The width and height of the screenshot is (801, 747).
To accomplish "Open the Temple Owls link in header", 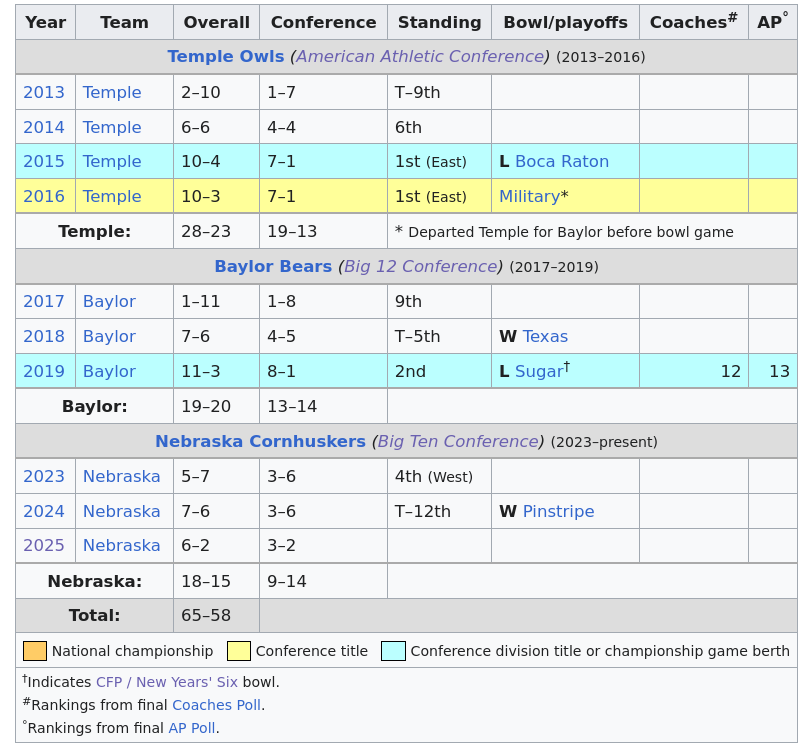I will click(x=225, y=57).
